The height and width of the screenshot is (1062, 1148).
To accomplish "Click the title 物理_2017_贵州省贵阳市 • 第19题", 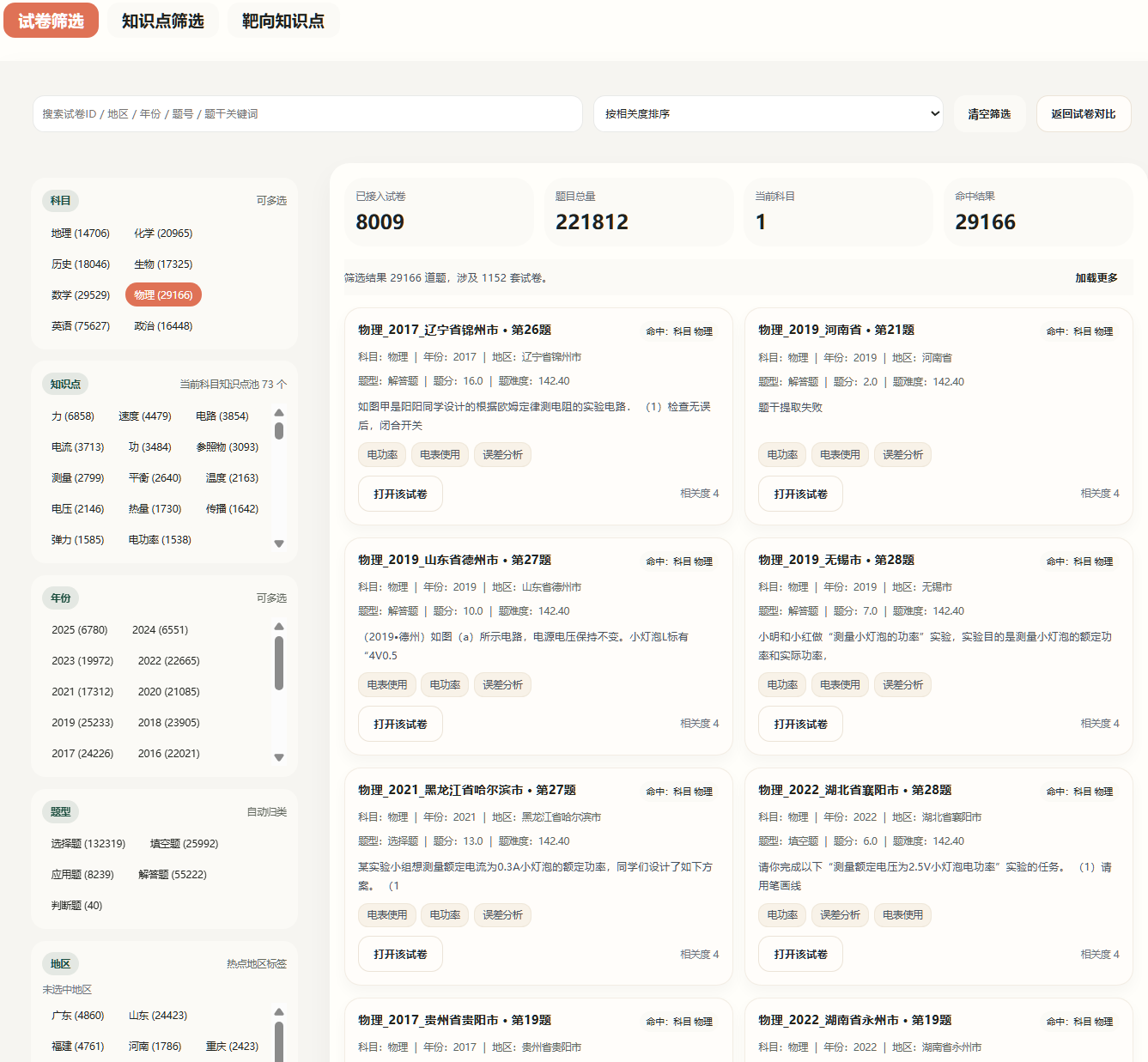I will tap(454, 1020).
